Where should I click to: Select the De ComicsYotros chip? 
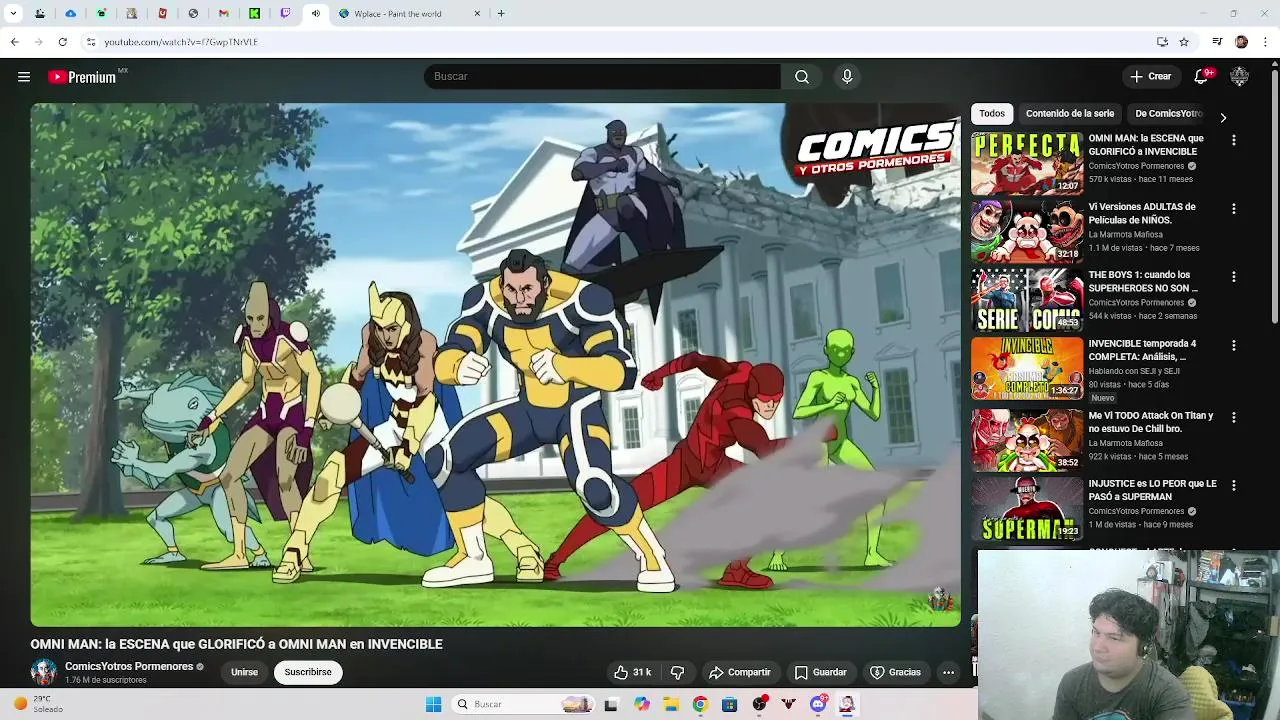coord(1168,114)
